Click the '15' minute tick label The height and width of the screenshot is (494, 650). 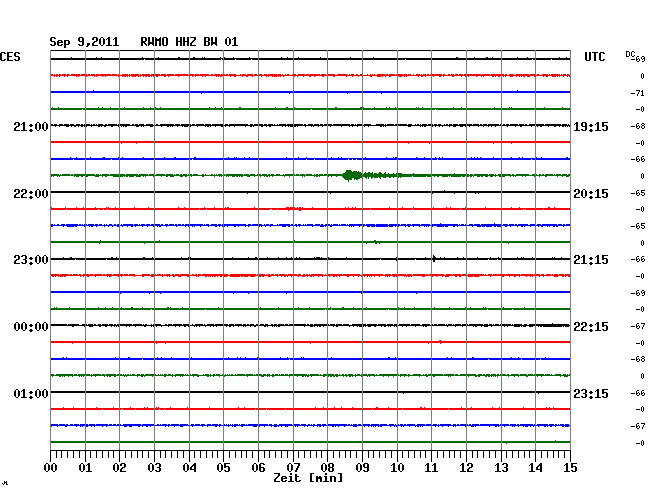570,467
